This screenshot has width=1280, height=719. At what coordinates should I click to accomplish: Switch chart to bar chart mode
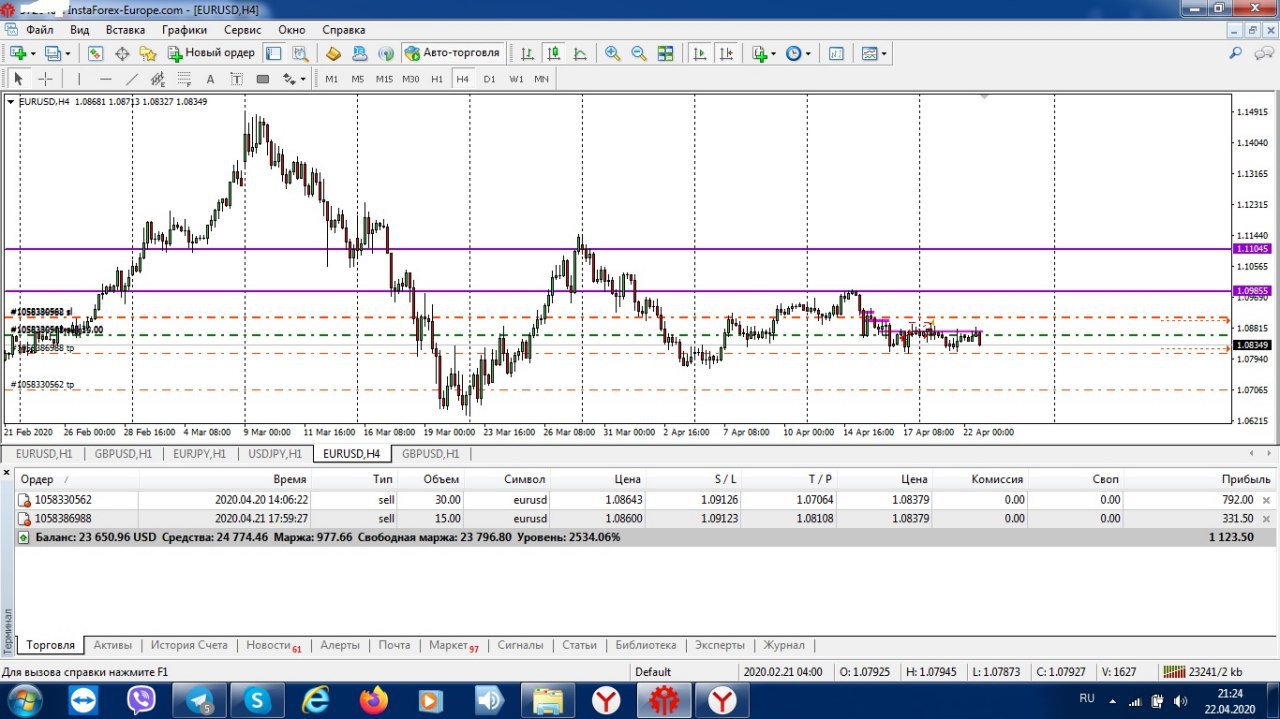pyautogui.click(x=525, y=53)
